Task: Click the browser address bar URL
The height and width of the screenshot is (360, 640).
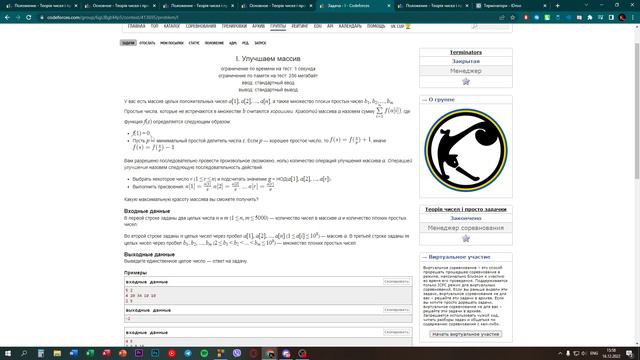Action: pyautogui.click(x=112, y=18)
